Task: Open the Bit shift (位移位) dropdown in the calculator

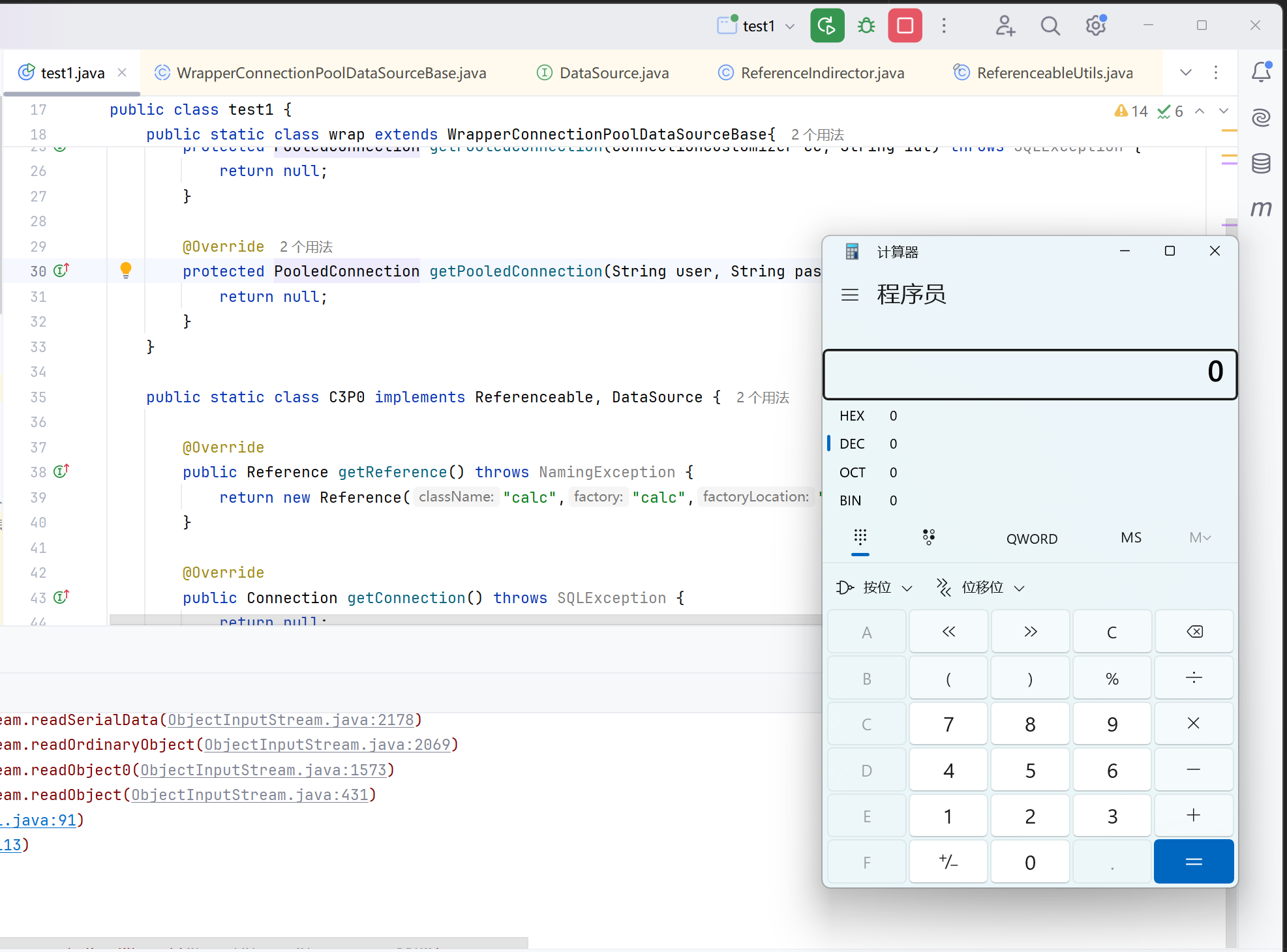Action: point(980,588)
